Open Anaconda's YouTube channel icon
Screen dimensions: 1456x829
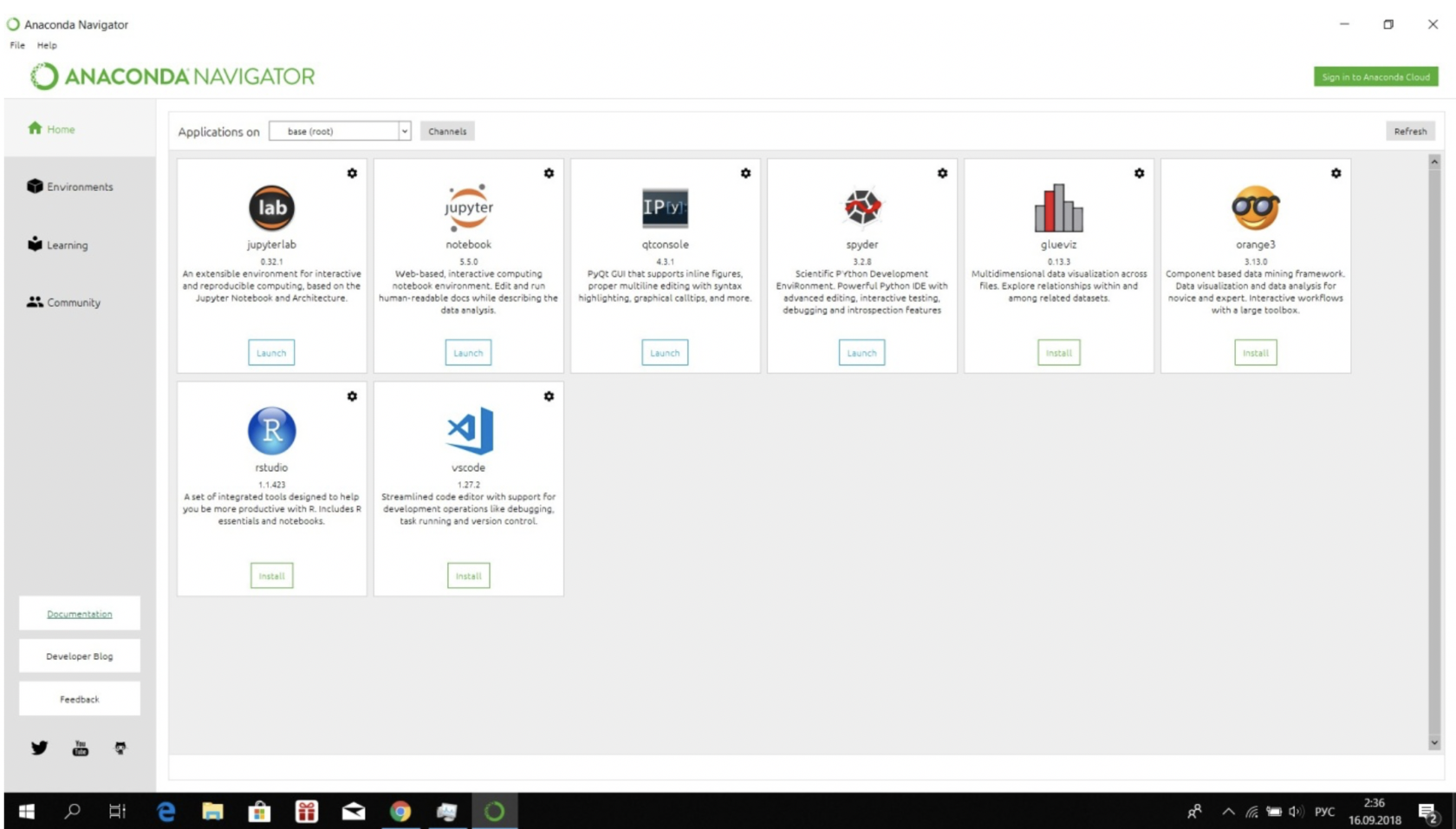pos(80,747)
